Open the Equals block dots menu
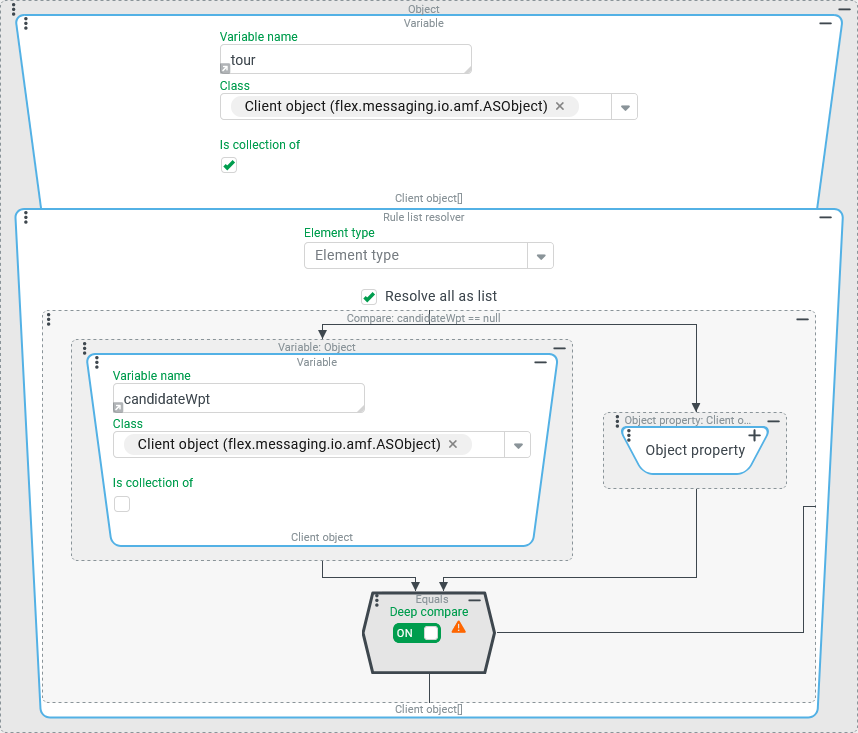The width and height of the screenshot is (858, 733). click(x=376, y=600)
